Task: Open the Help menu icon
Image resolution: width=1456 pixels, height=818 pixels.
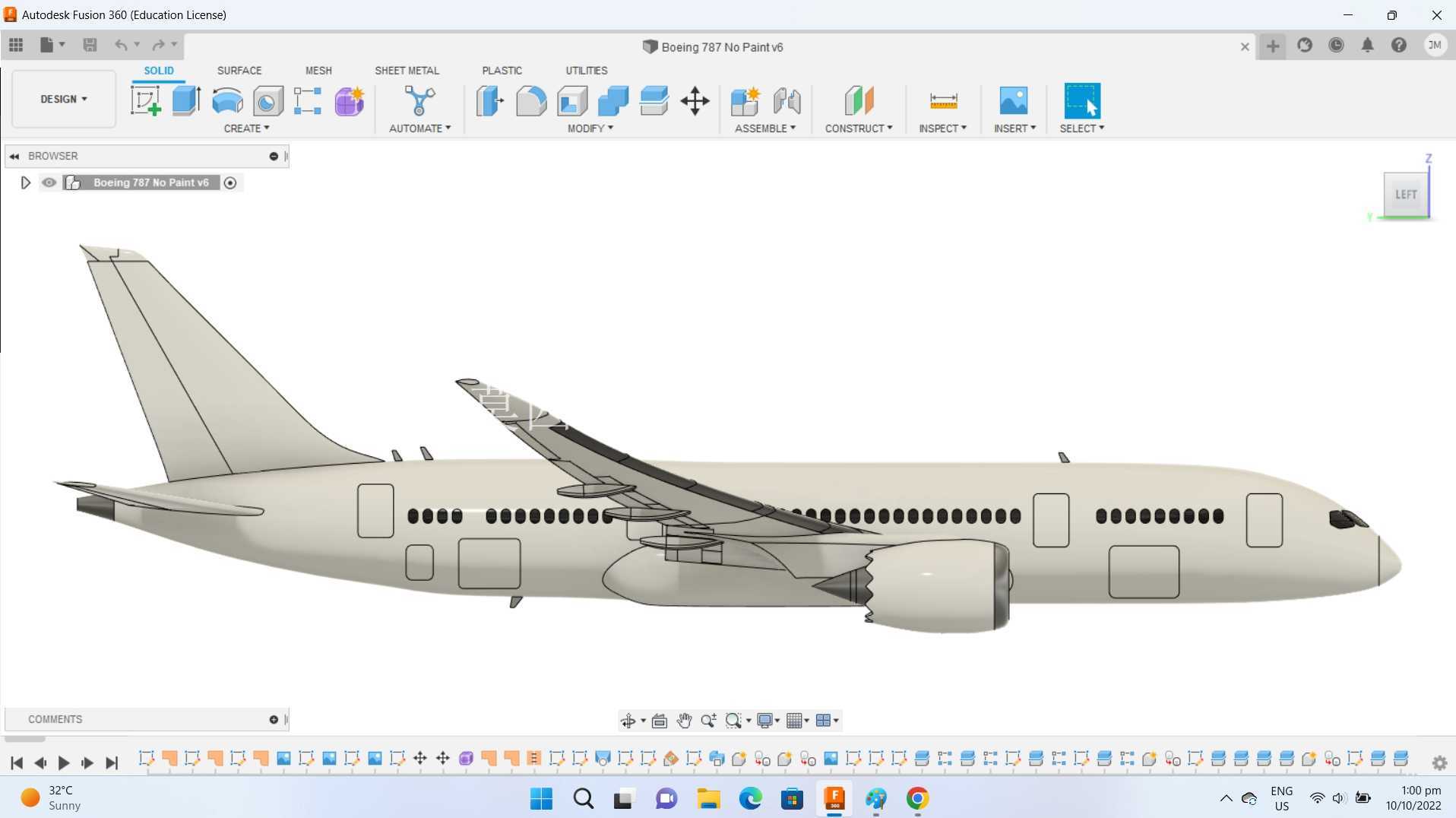Action: (1399, 46)
